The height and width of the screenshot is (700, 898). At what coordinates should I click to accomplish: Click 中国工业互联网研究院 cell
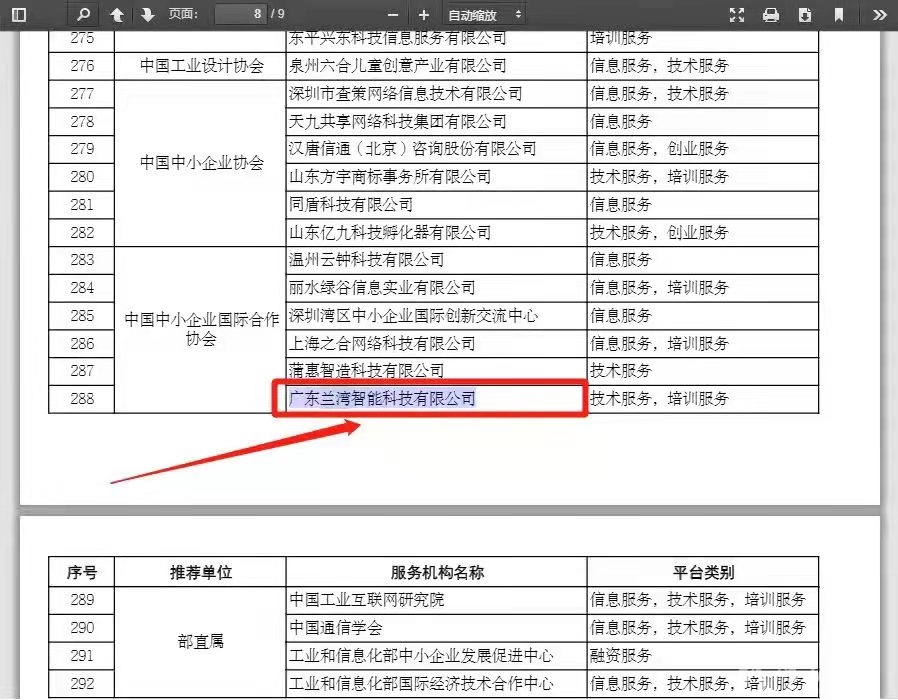[x=436, y=600]
